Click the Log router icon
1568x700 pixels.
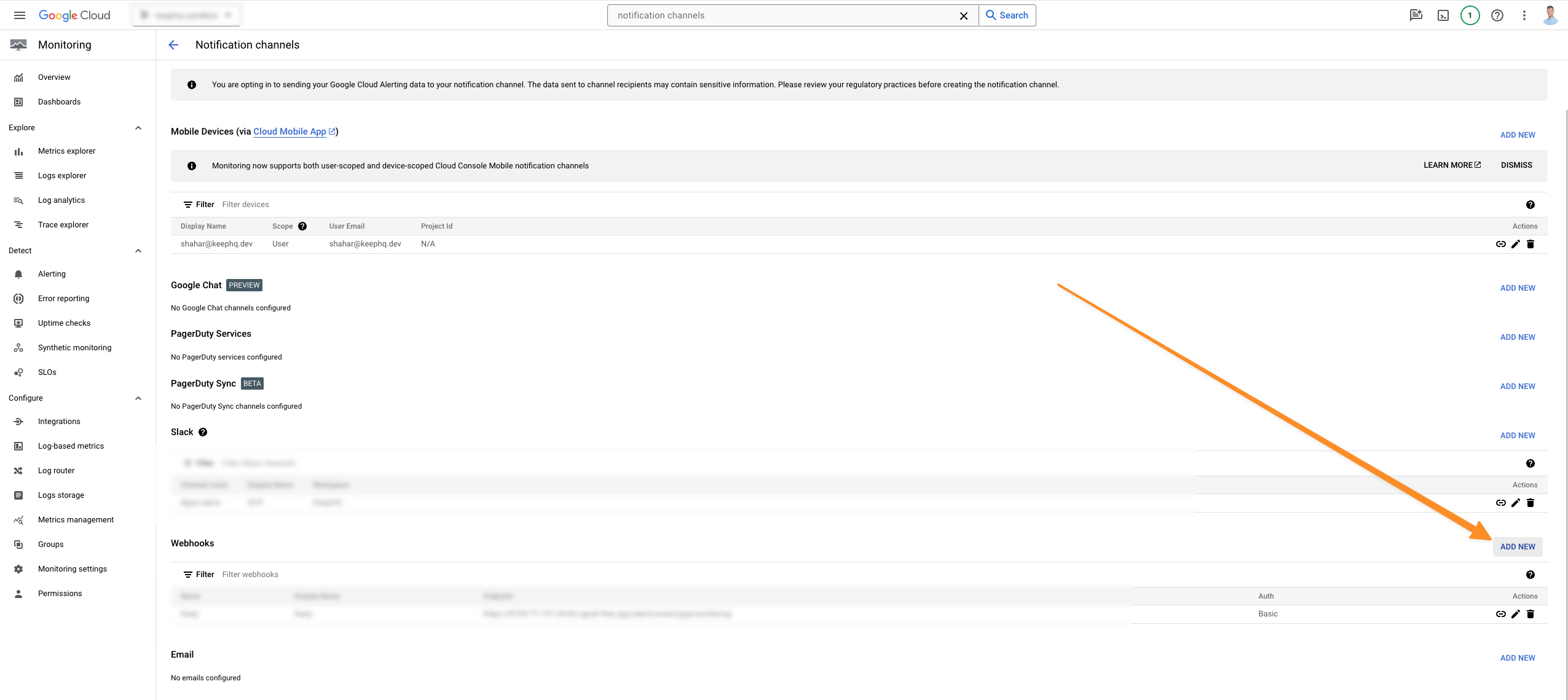click(18, 471)
